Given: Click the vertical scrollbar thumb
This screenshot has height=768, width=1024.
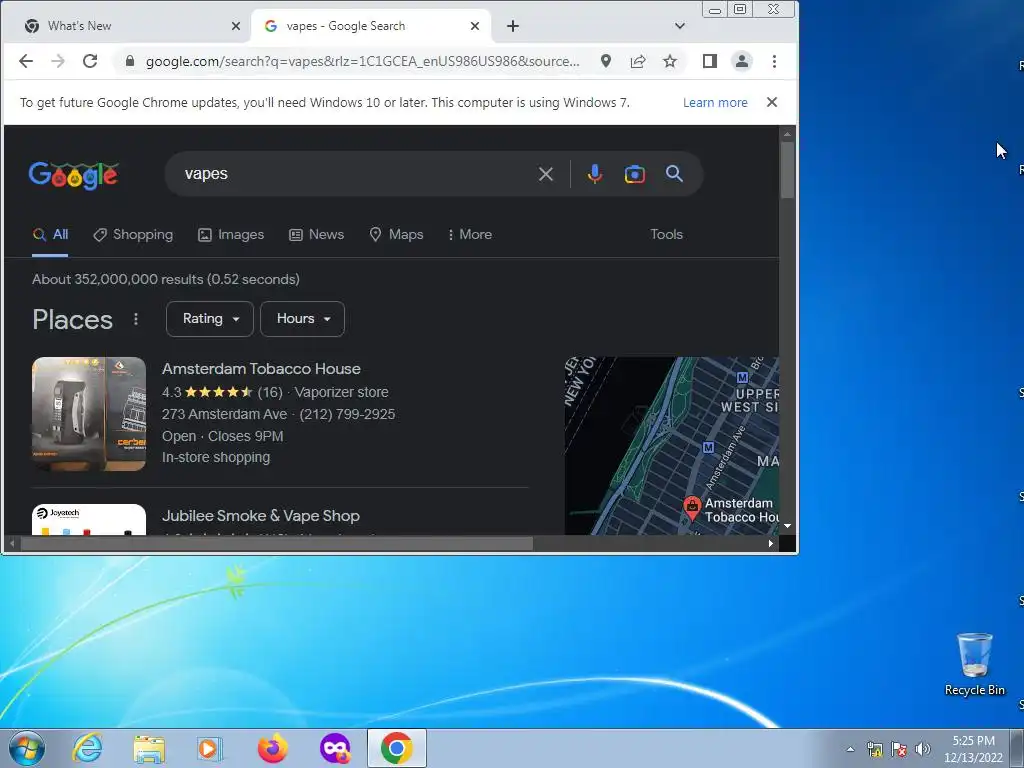Looking at the screenshot, I should (788, 170).
